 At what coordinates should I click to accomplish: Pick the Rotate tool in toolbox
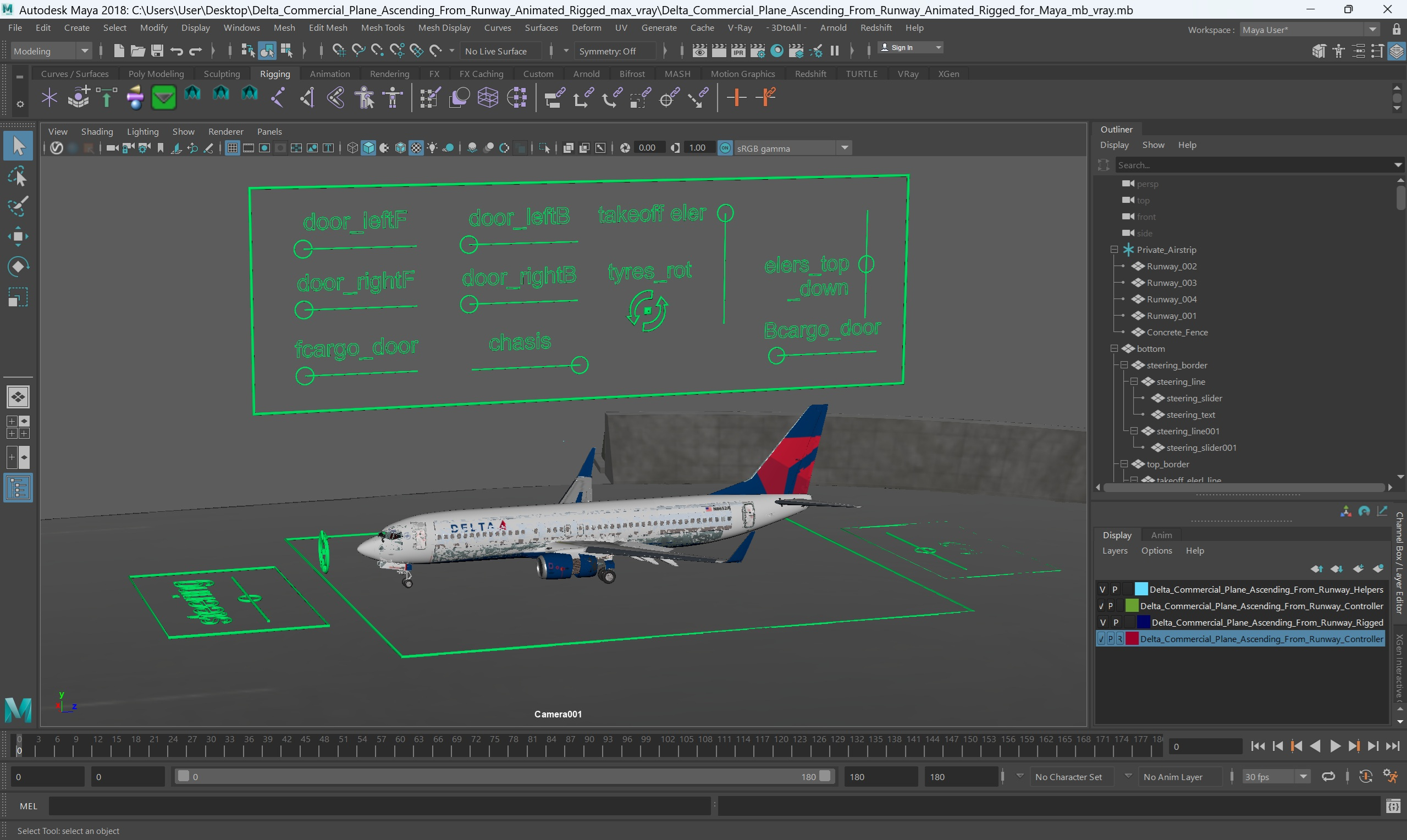pos(18,267)
